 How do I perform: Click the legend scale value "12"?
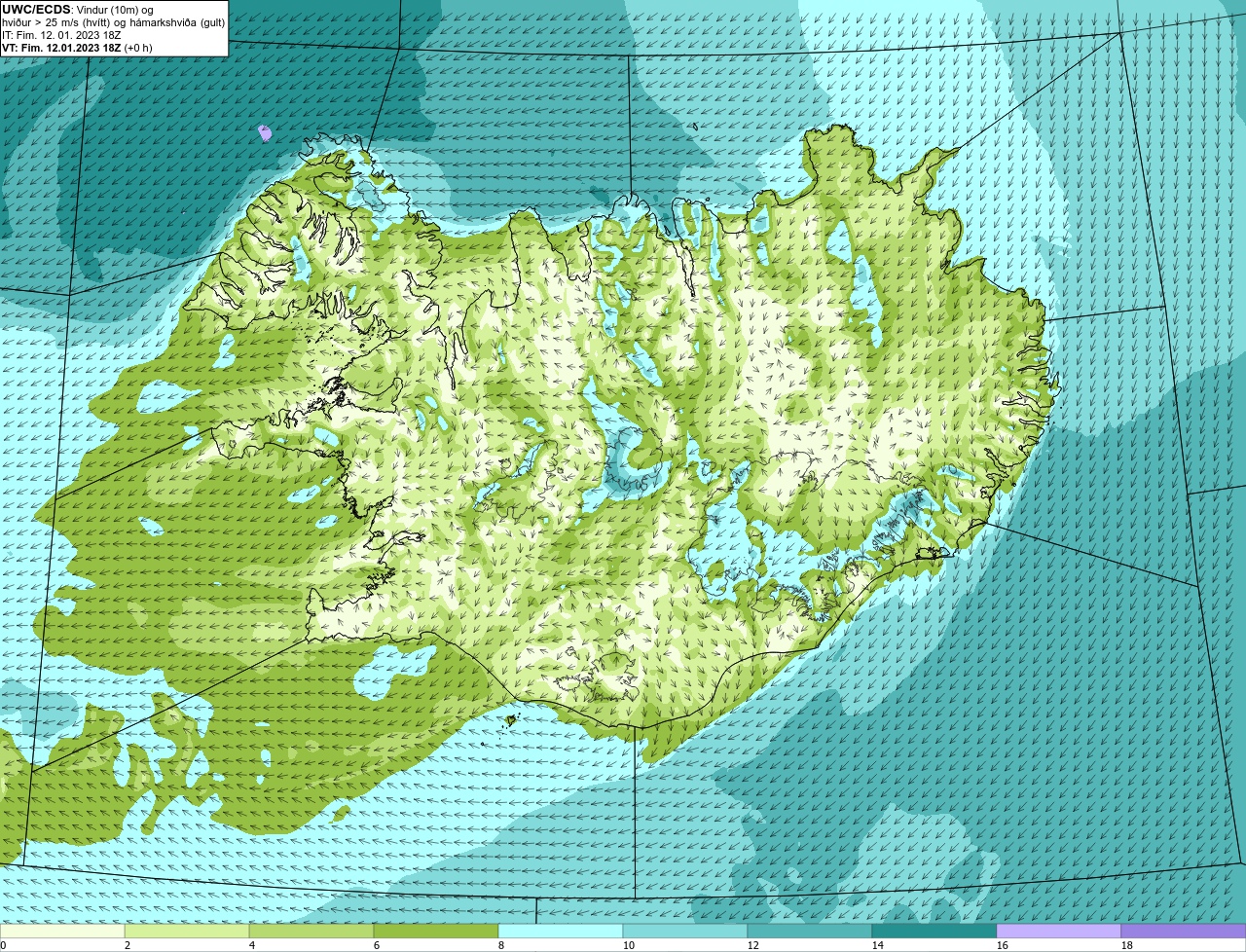click(x=753, y=945)
